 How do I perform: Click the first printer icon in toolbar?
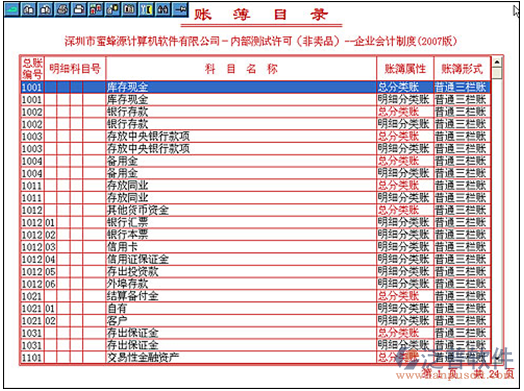[x=62, y=10]
